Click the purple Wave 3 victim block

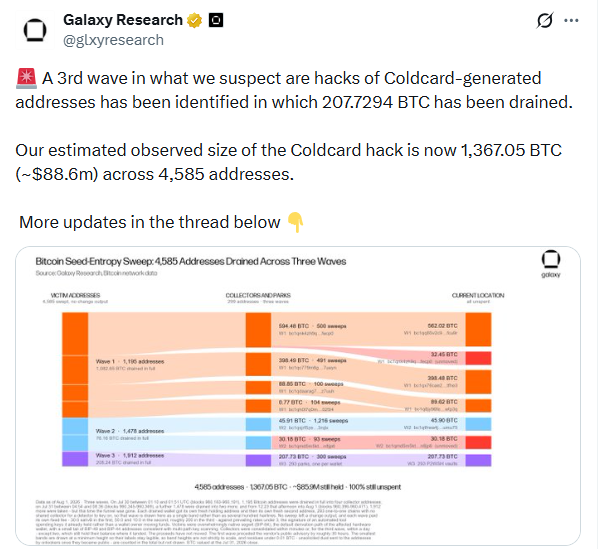point(75,459)
